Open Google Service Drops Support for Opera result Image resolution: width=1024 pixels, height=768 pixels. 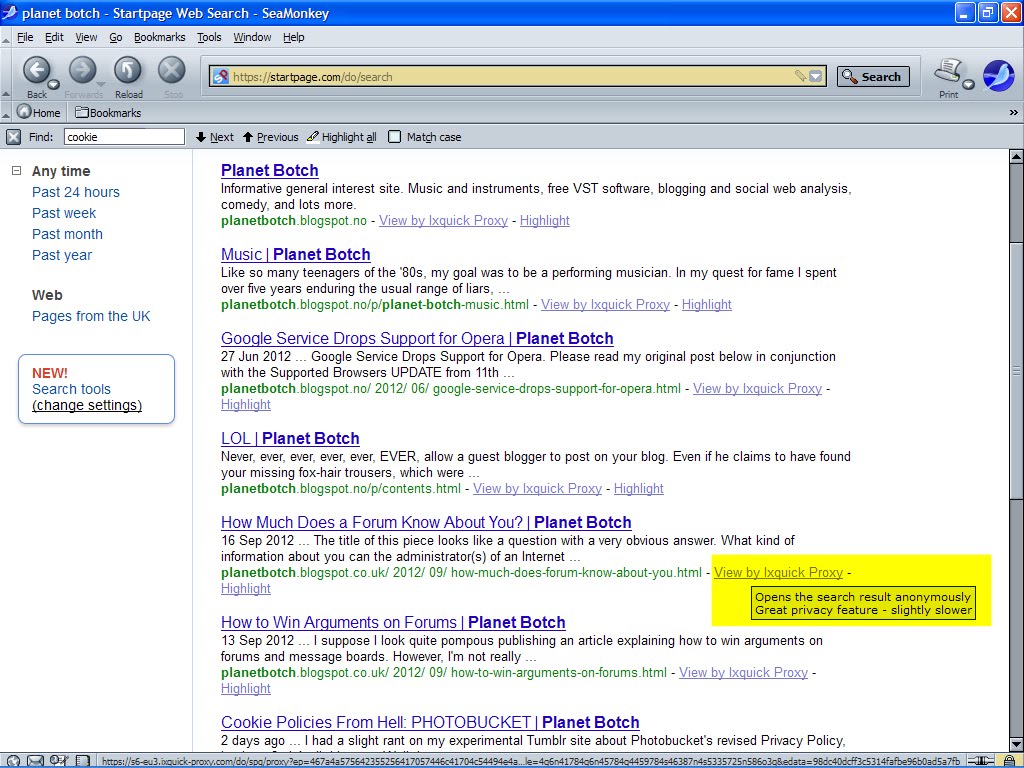pos(417,338)
